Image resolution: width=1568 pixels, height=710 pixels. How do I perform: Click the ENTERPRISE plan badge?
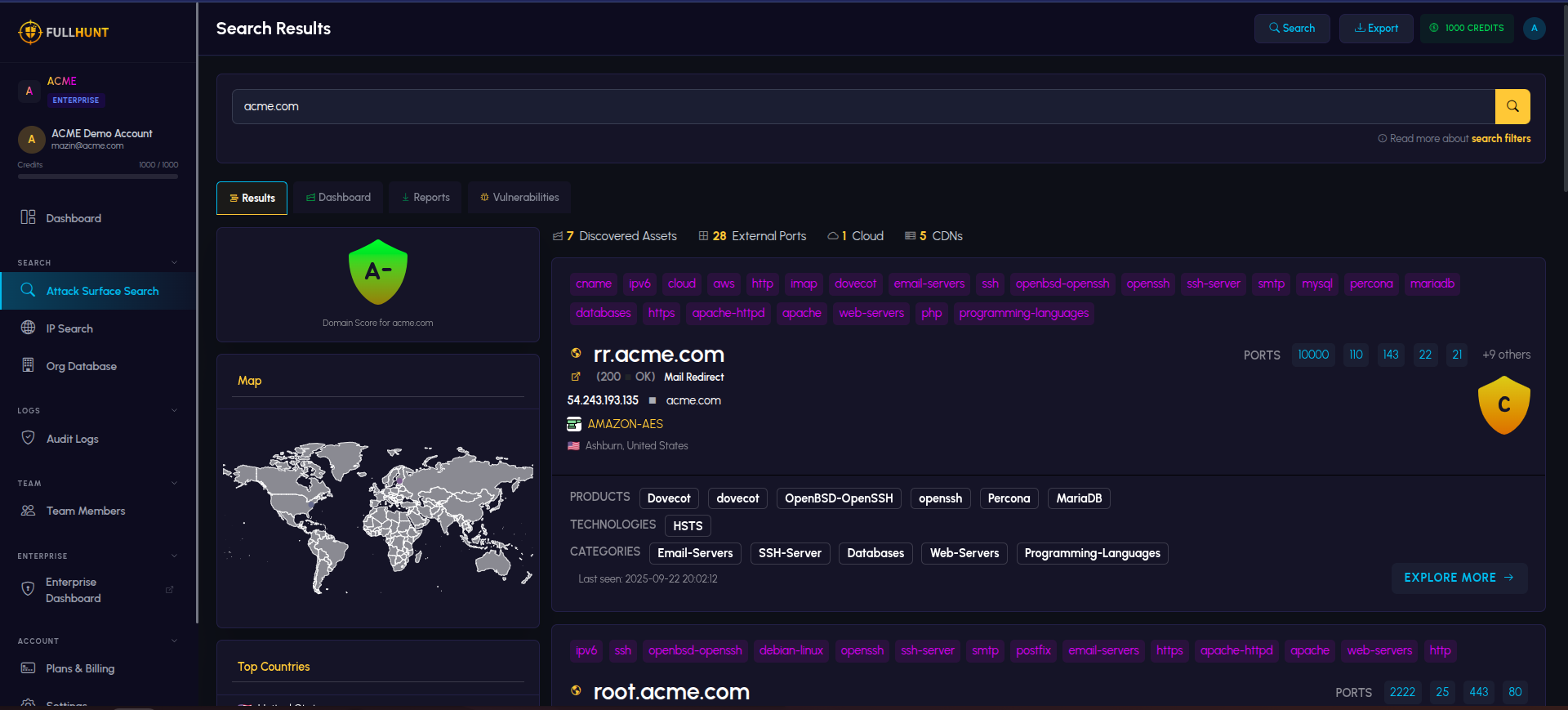pos(76,100)
